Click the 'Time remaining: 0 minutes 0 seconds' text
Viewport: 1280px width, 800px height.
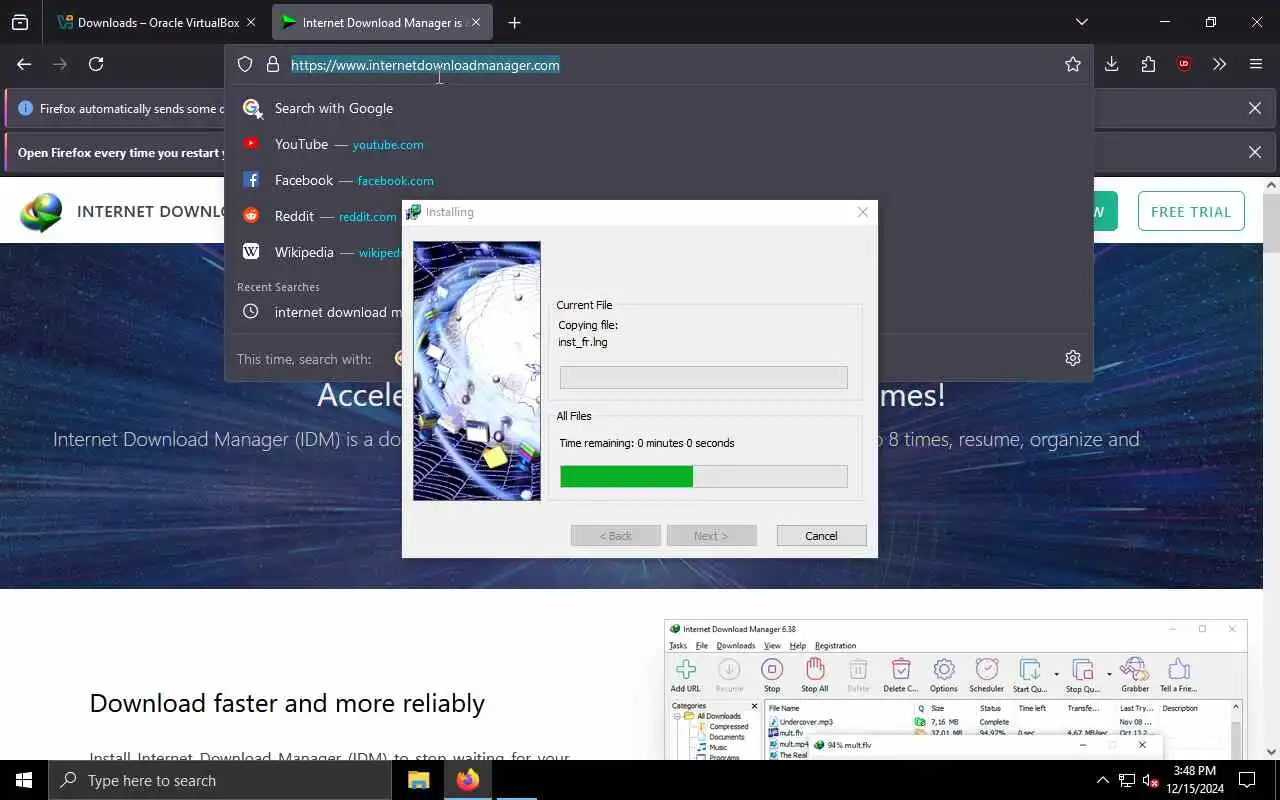pyautogui.click(x=647, y=443)
